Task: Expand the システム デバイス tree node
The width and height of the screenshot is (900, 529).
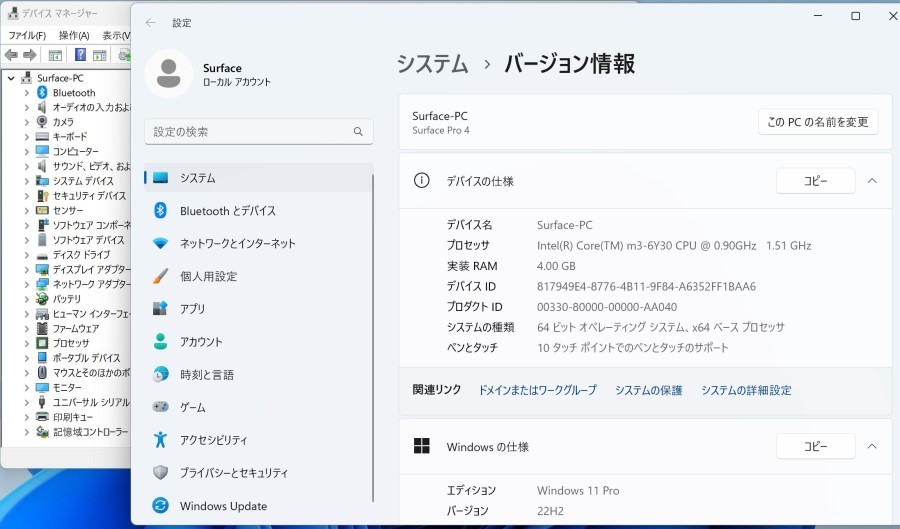Action: 26,181
